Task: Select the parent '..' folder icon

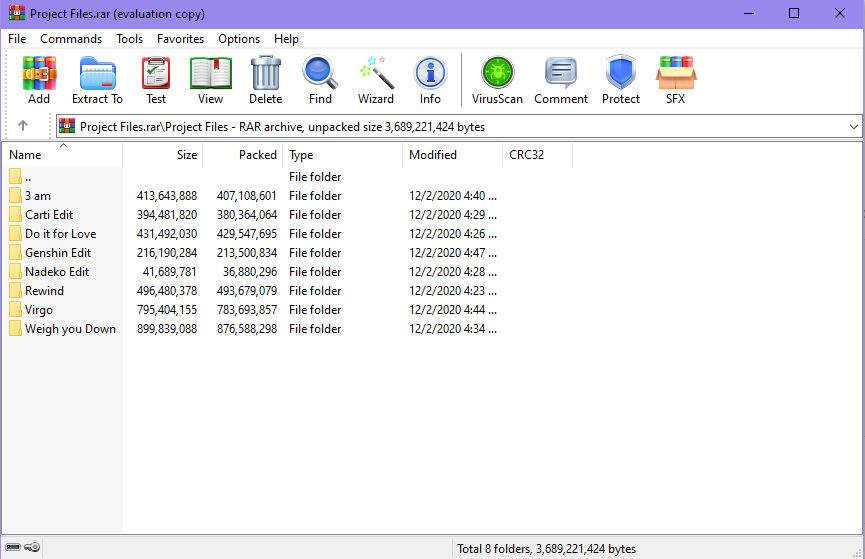Action: pos(15,177)
